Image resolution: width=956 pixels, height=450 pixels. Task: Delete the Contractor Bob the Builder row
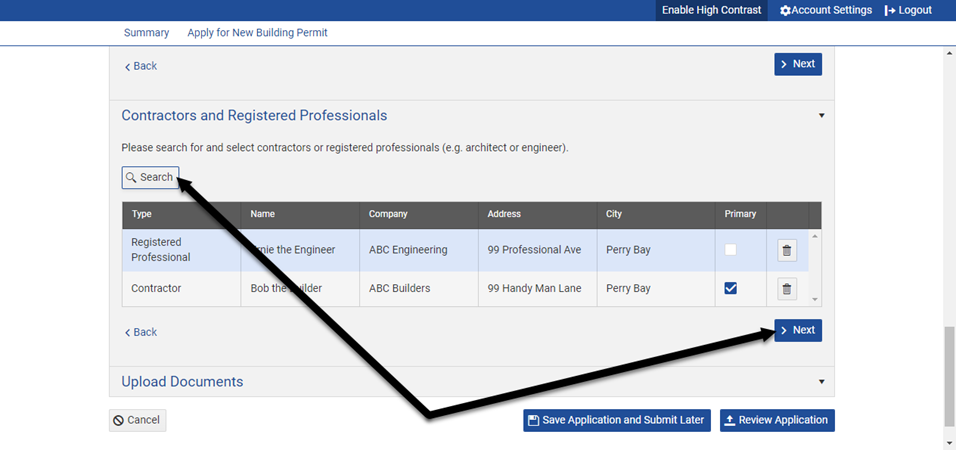[787, 289]
